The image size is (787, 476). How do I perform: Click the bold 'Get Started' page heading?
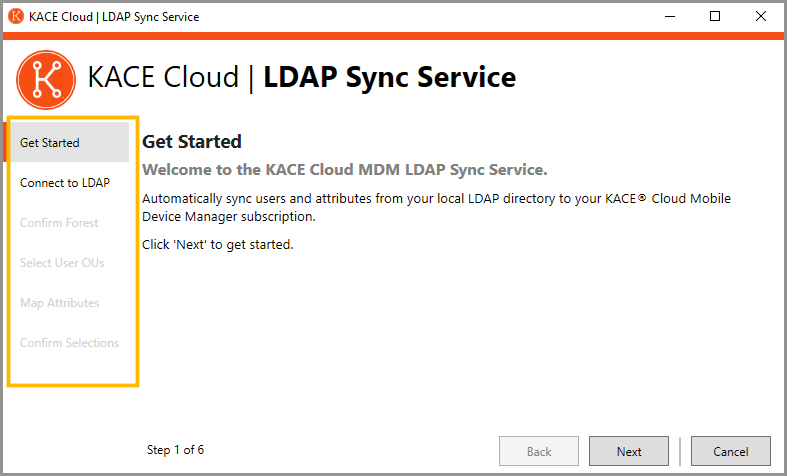192,142
